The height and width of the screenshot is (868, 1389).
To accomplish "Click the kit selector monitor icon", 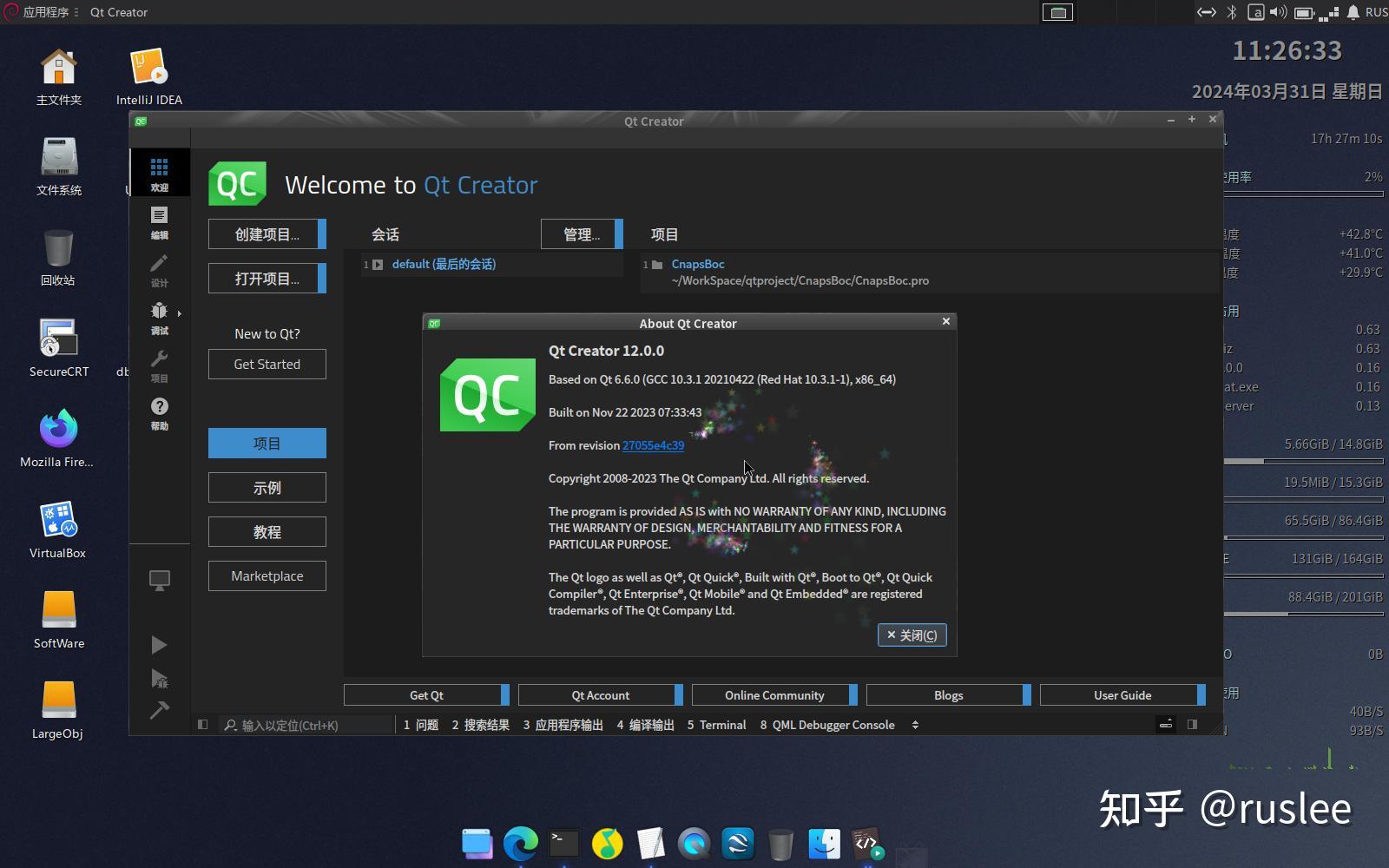I will pos(159,580).
